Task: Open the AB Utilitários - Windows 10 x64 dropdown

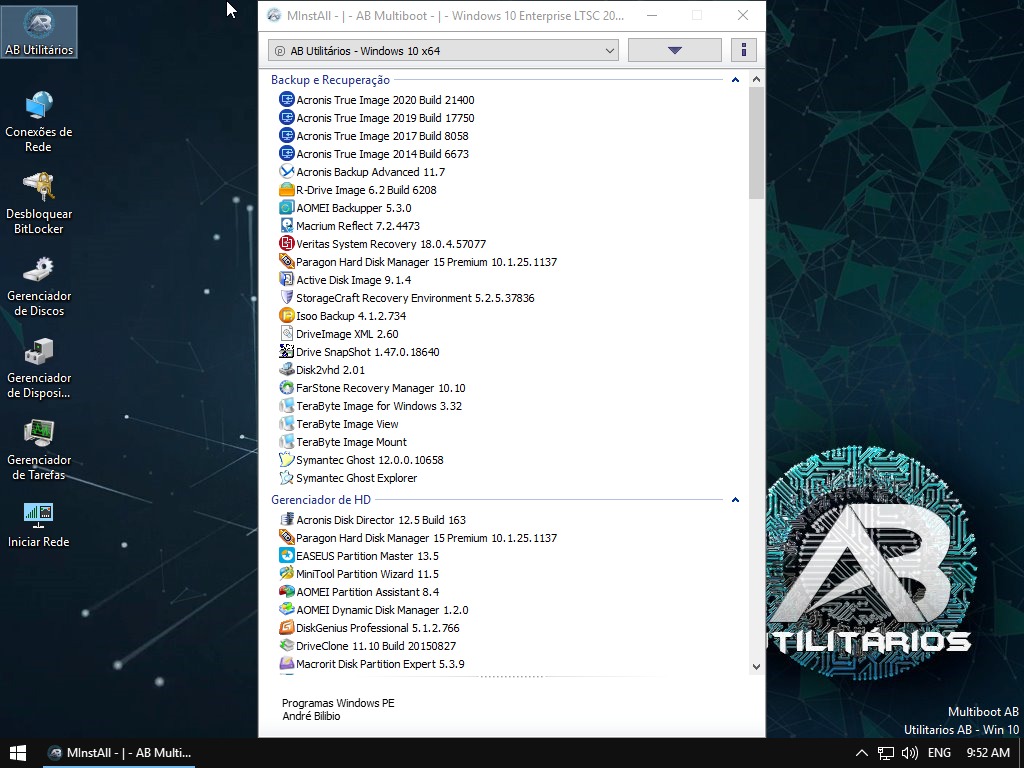Action: [443, 50]
